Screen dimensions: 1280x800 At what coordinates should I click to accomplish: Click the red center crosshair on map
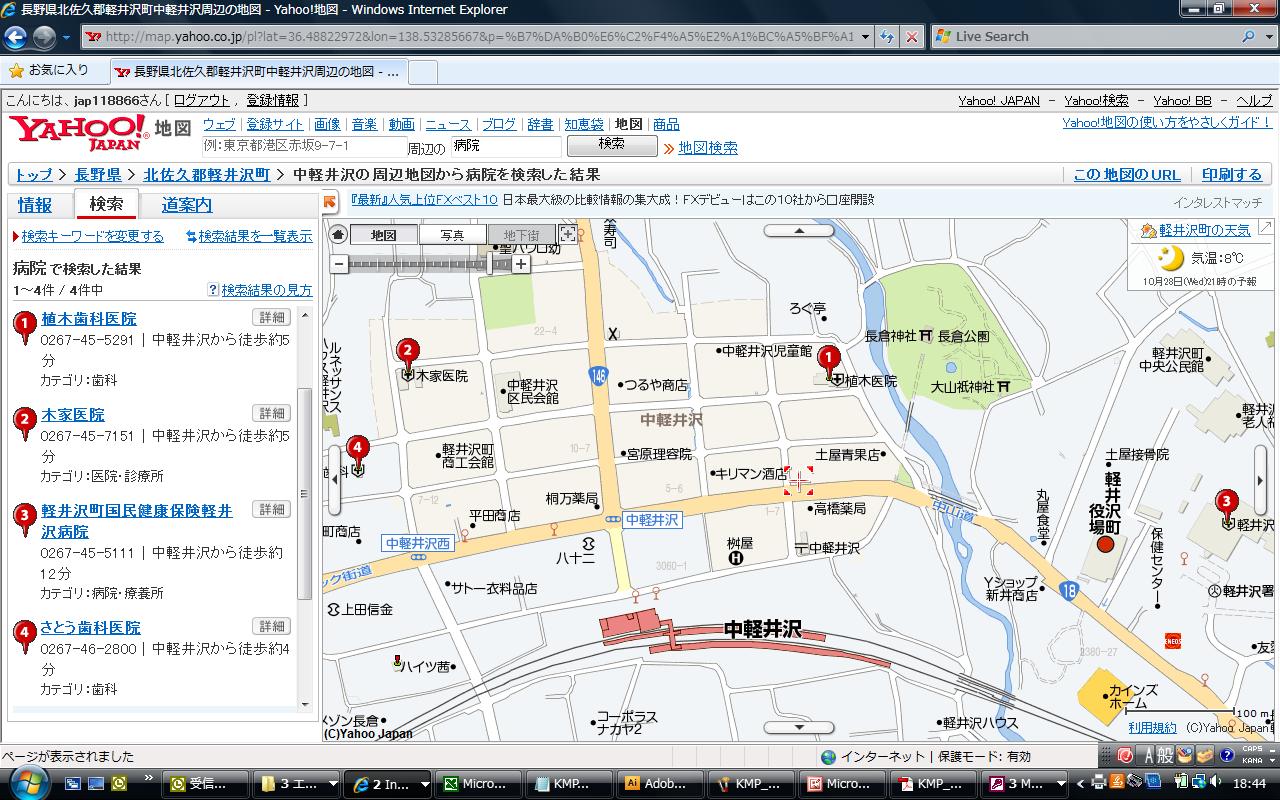point(798,481)
